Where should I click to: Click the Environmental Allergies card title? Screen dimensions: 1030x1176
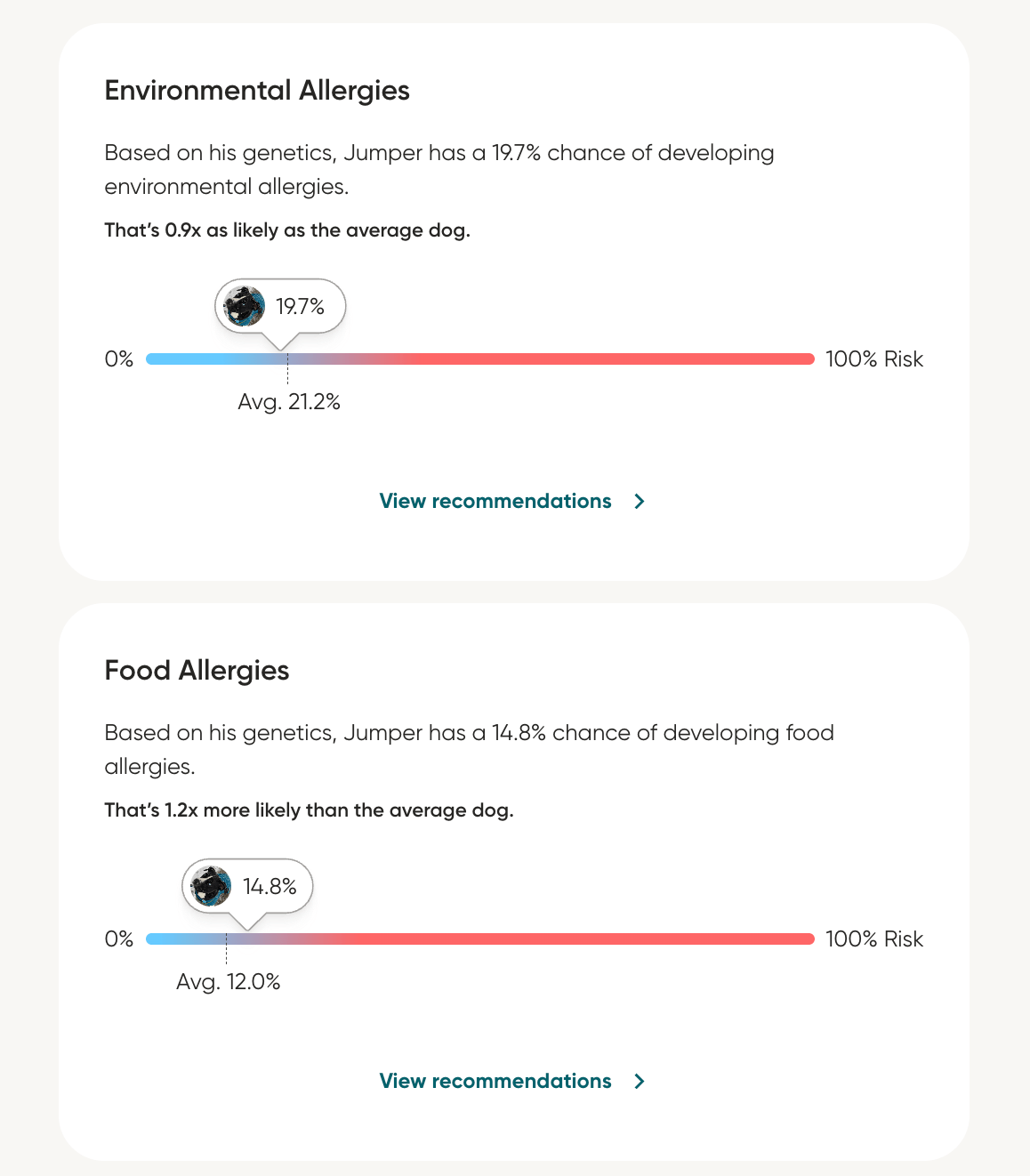click(x=256, y=90)
